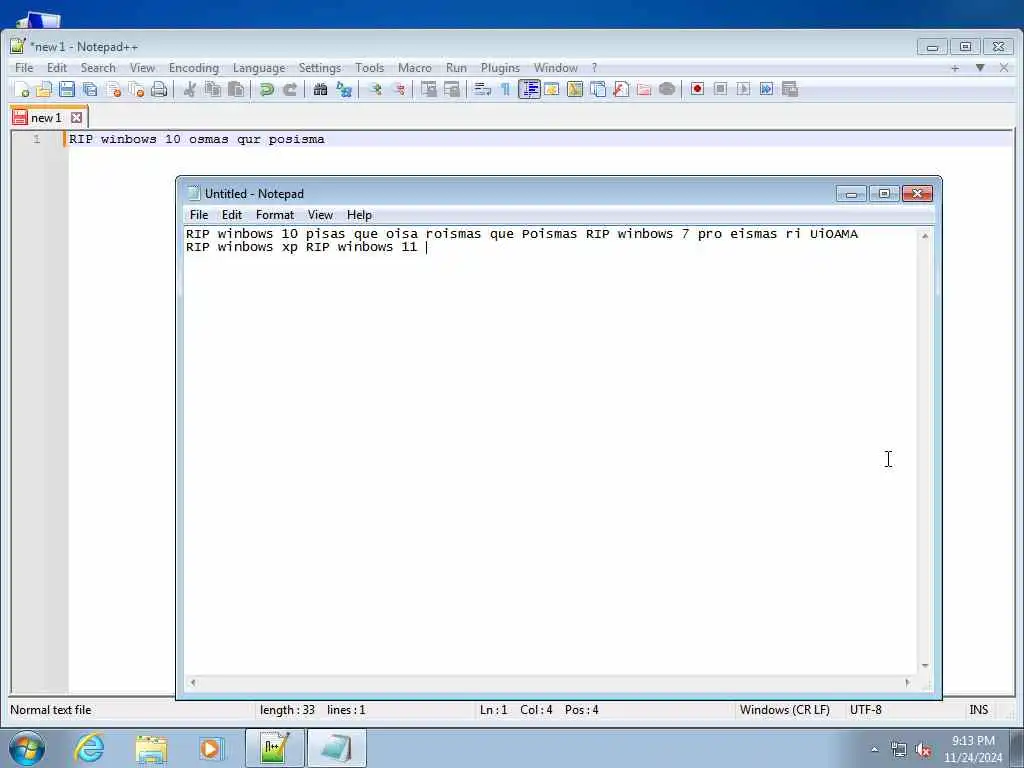Open Notepad++ Window menu
This screenshot has width=1024, height=768.
coord(556,68)
